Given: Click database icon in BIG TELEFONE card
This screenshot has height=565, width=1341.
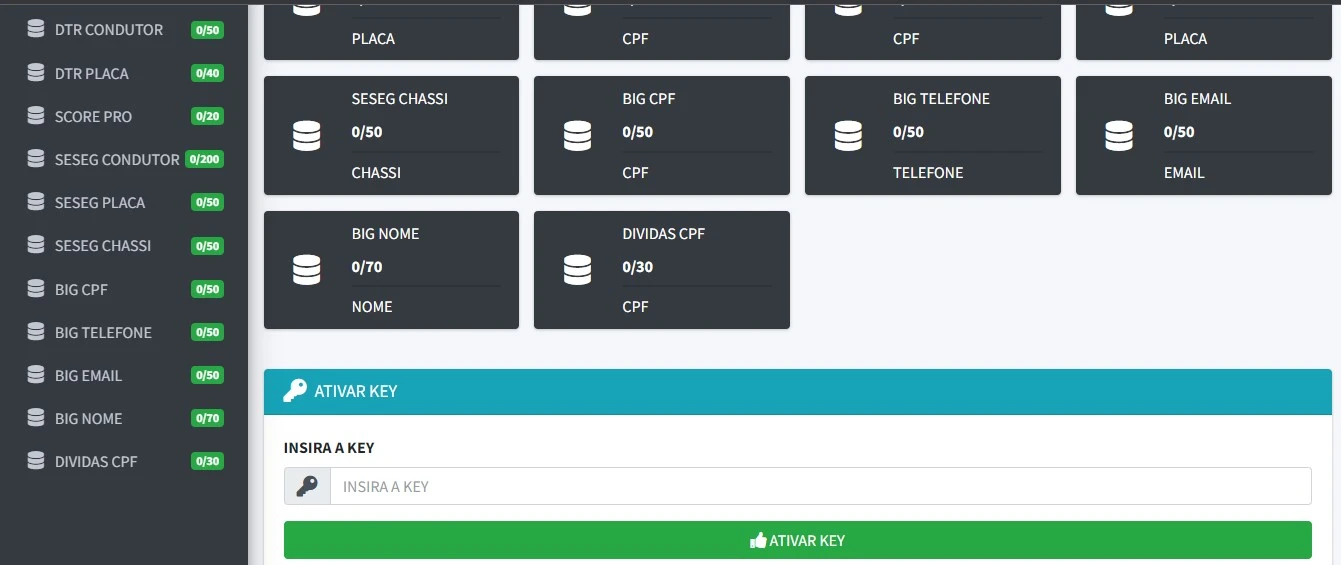Looking at the screenshot, I should click(x=848, y=136).
